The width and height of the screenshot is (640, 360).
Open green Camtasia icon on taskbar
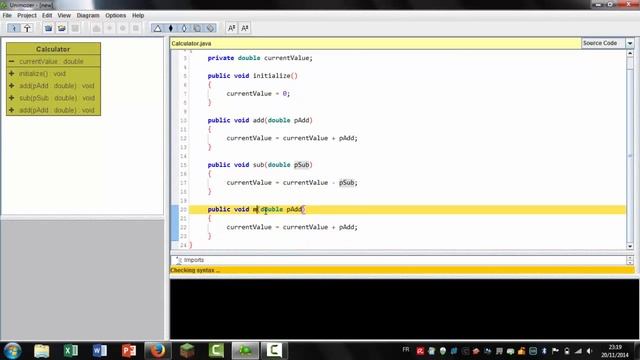coord(216,351)
